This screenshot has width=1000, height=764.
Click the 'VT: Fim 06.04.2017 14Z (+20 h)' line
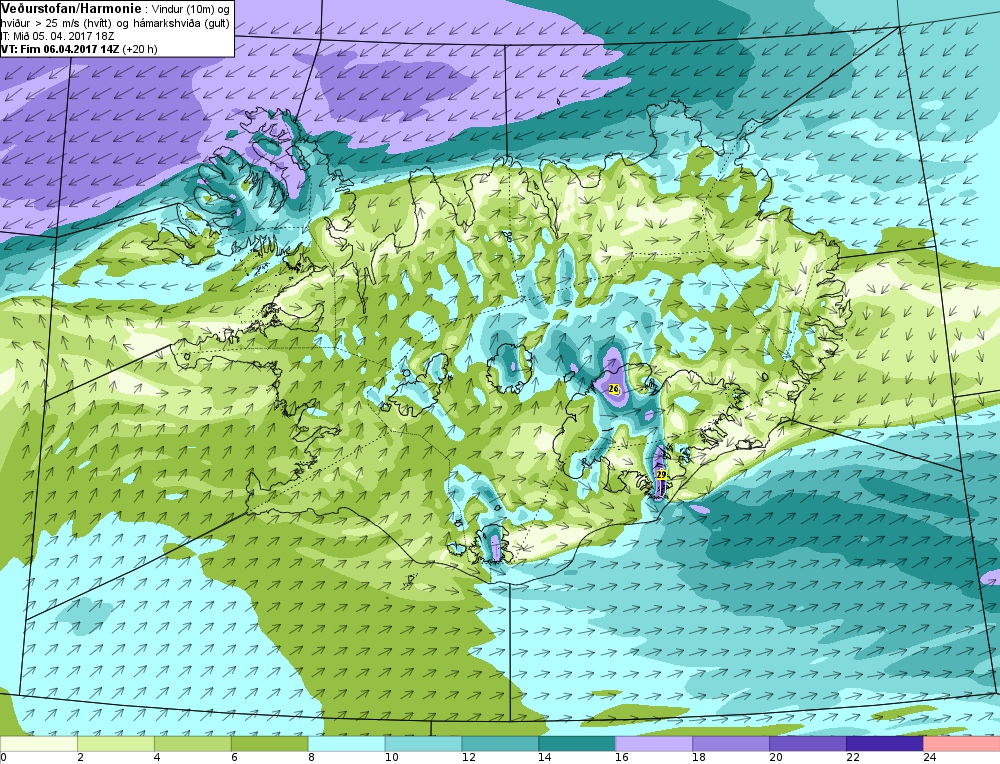coord(79,49)
